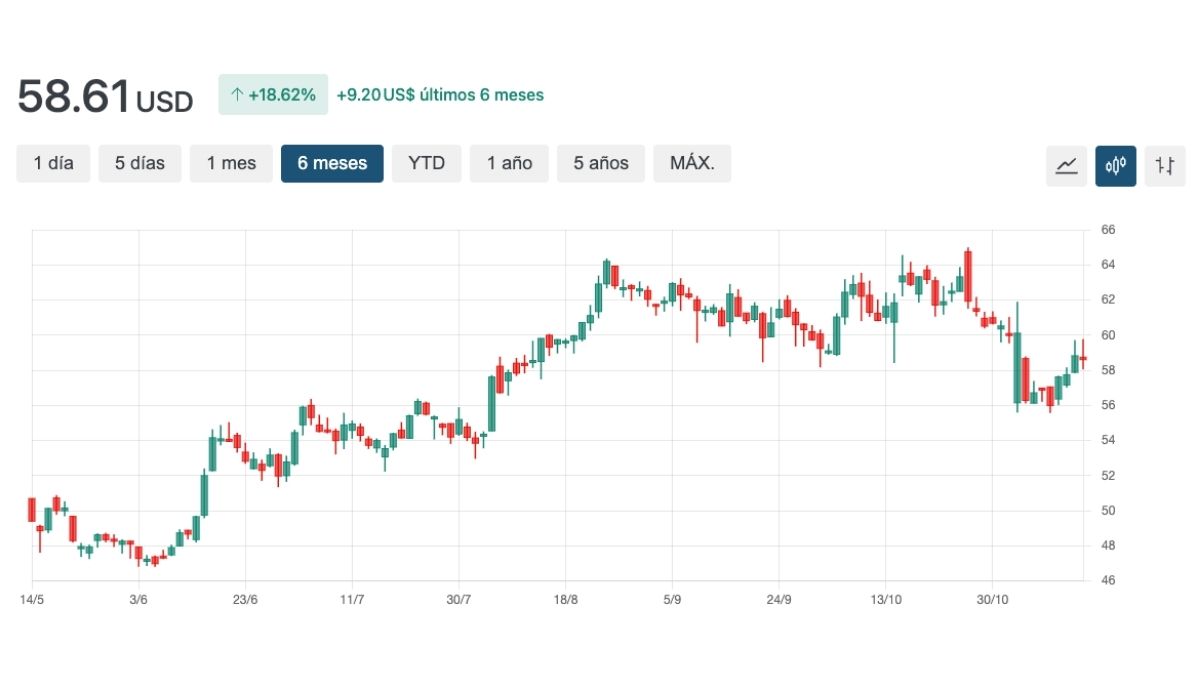The width and height of the screenshot is (1200, 675).
Task: Click the 18/8 date axis label
Action: pos(565,600)
